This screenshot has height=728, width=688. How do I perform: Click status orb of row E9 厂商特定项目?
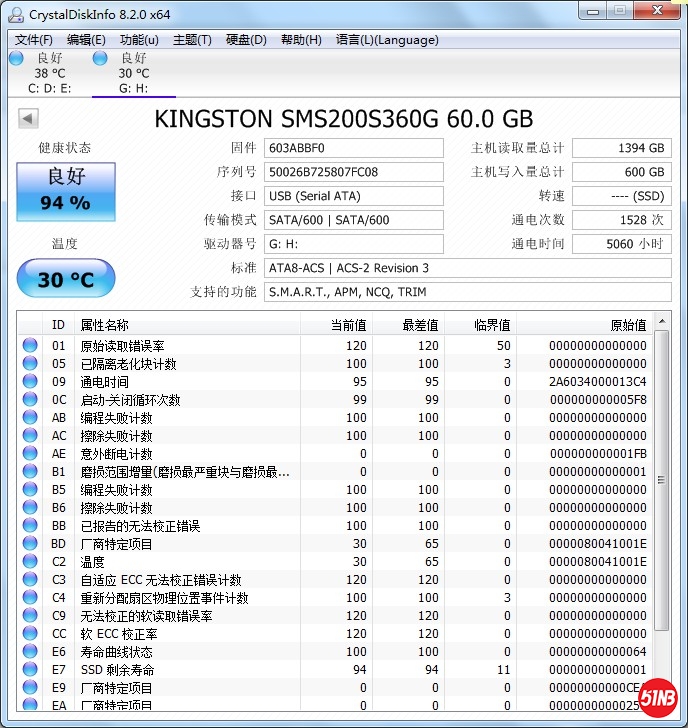[30, 688]
